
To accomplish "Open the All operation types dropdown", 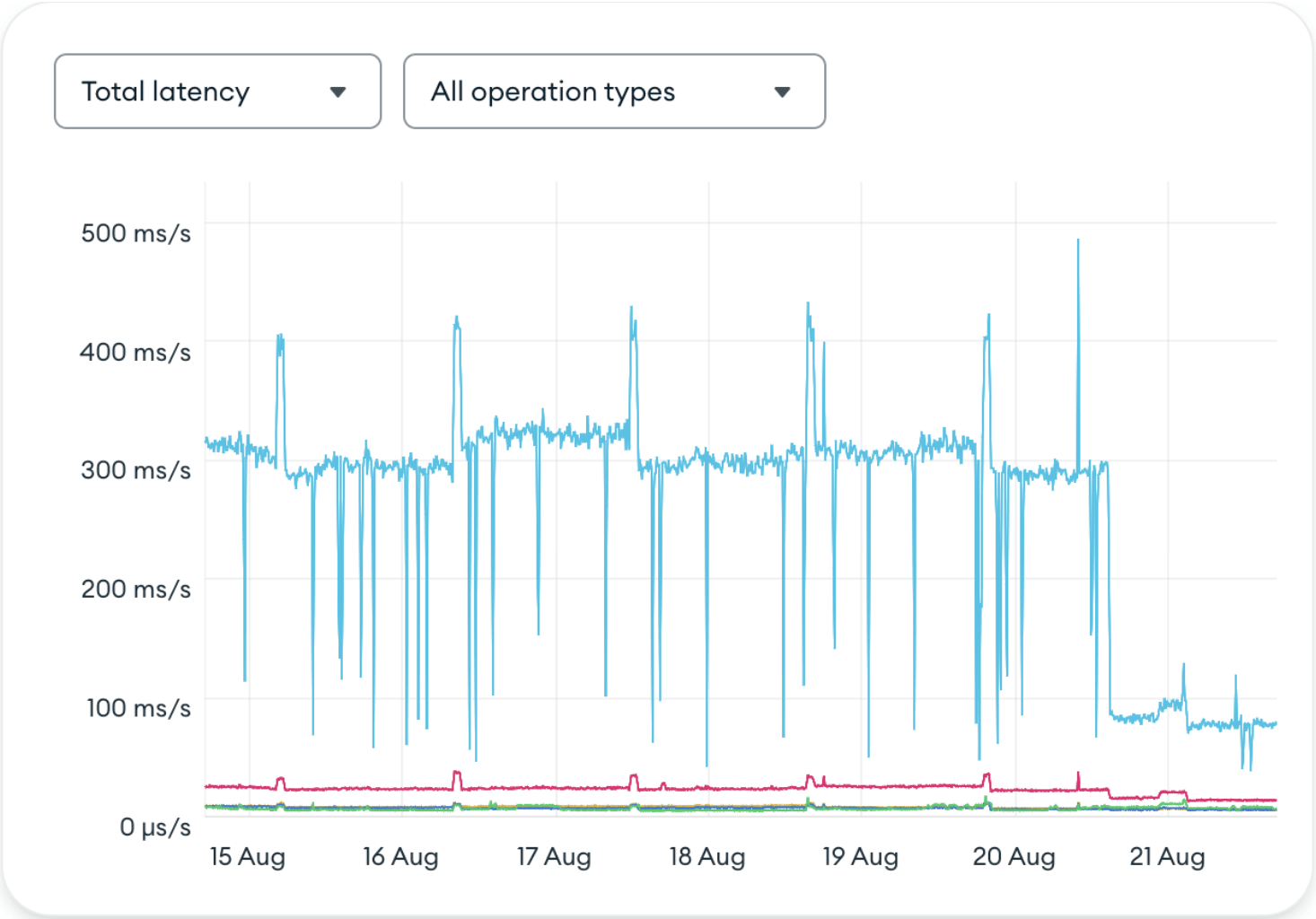I will point(615,92).
